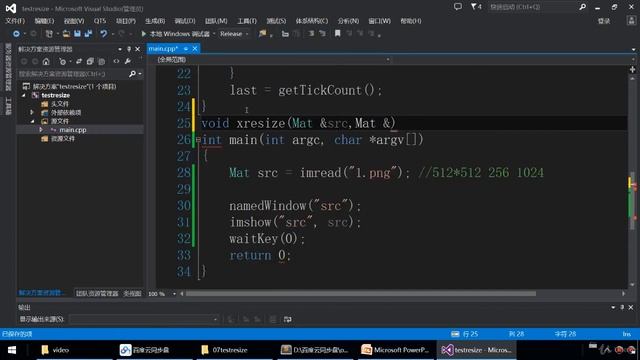
Task: Toggle auto-hide pin on Solution Explorer
Action: point(129,49)
